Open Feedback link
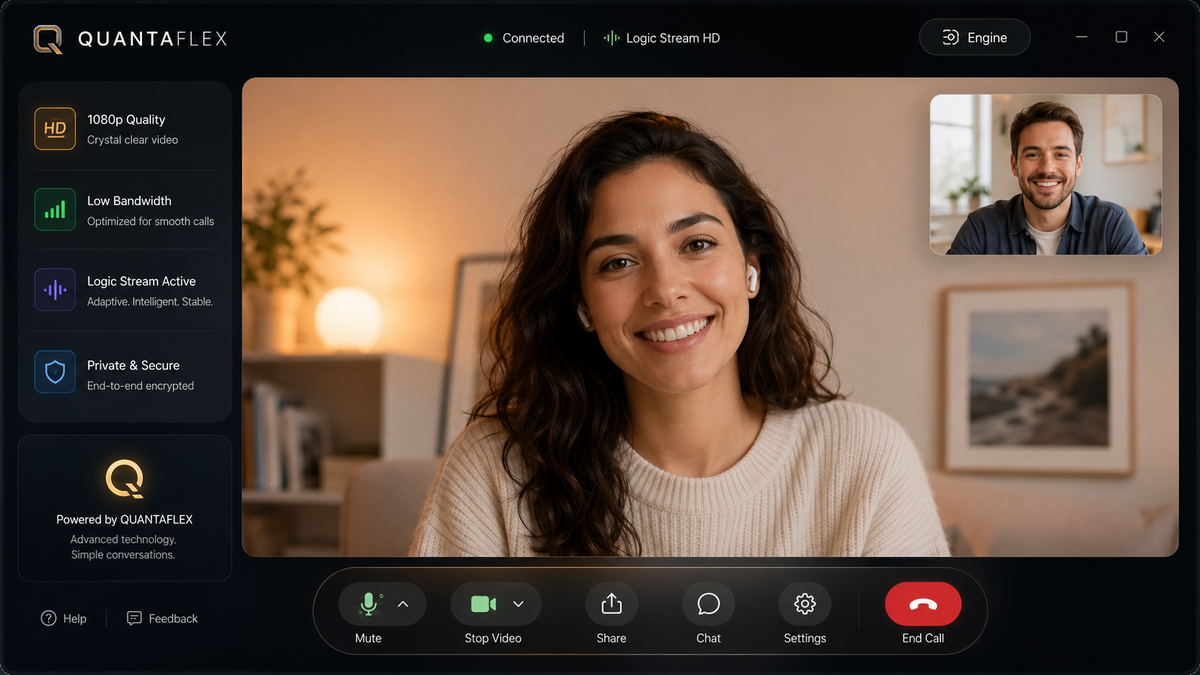 click(162, 618)
